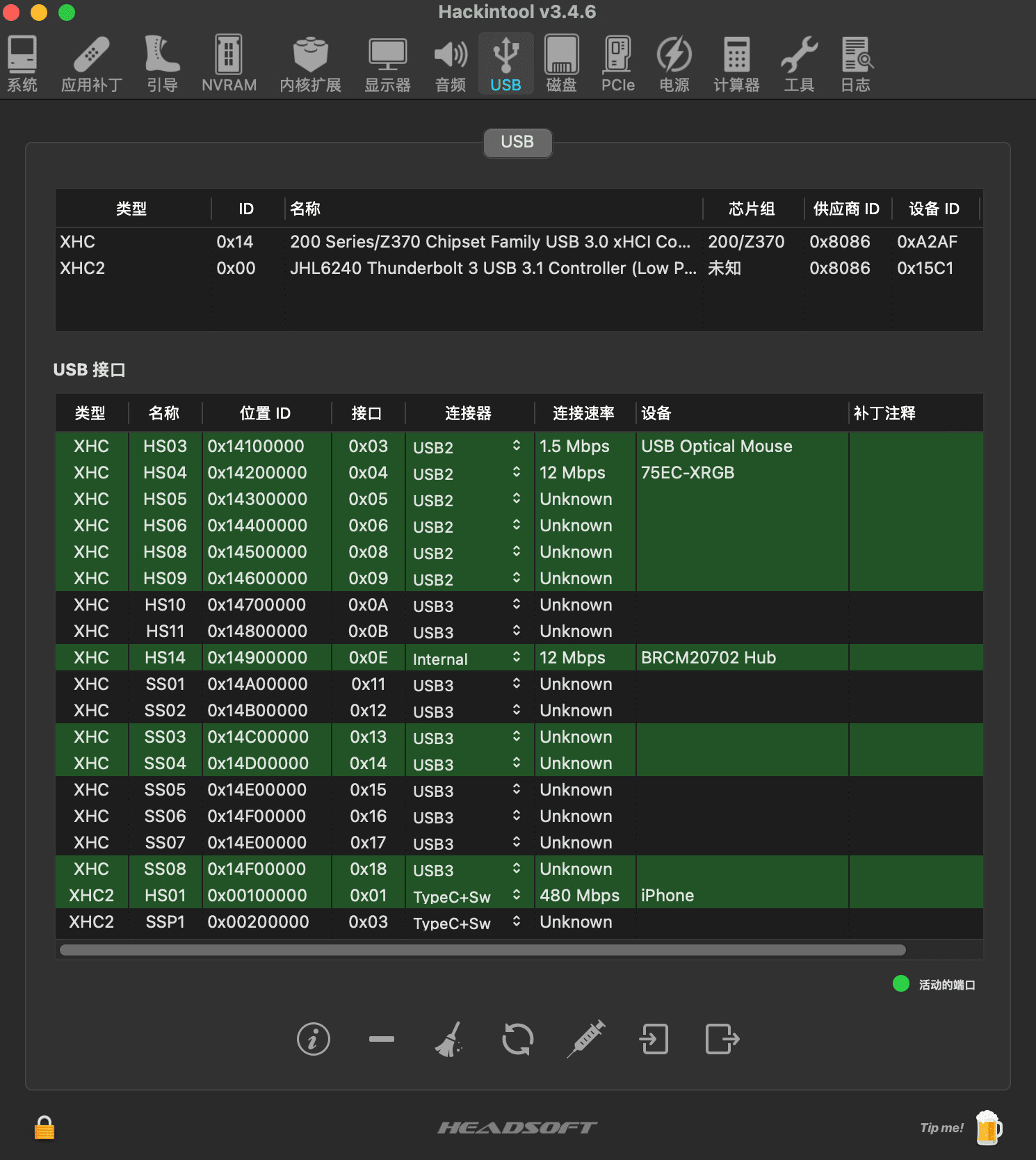Click the 1.5 Mbps speed cell
This screenshot has width=1036, height=1160.
click(x=574, y=446)
